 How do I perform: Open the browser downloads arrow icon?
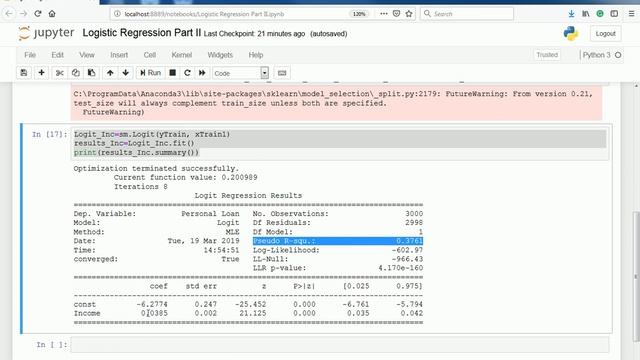coord(571,13)
